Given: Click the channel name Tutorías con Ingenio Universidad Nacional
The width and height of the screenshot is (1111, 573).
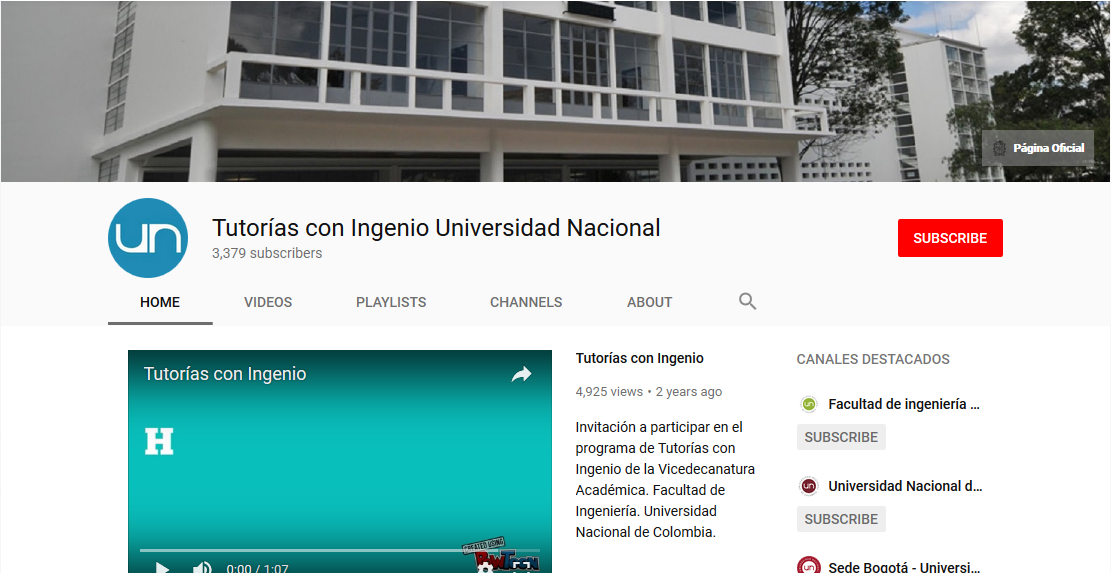Looking at the screenshot, I should 436,228.
